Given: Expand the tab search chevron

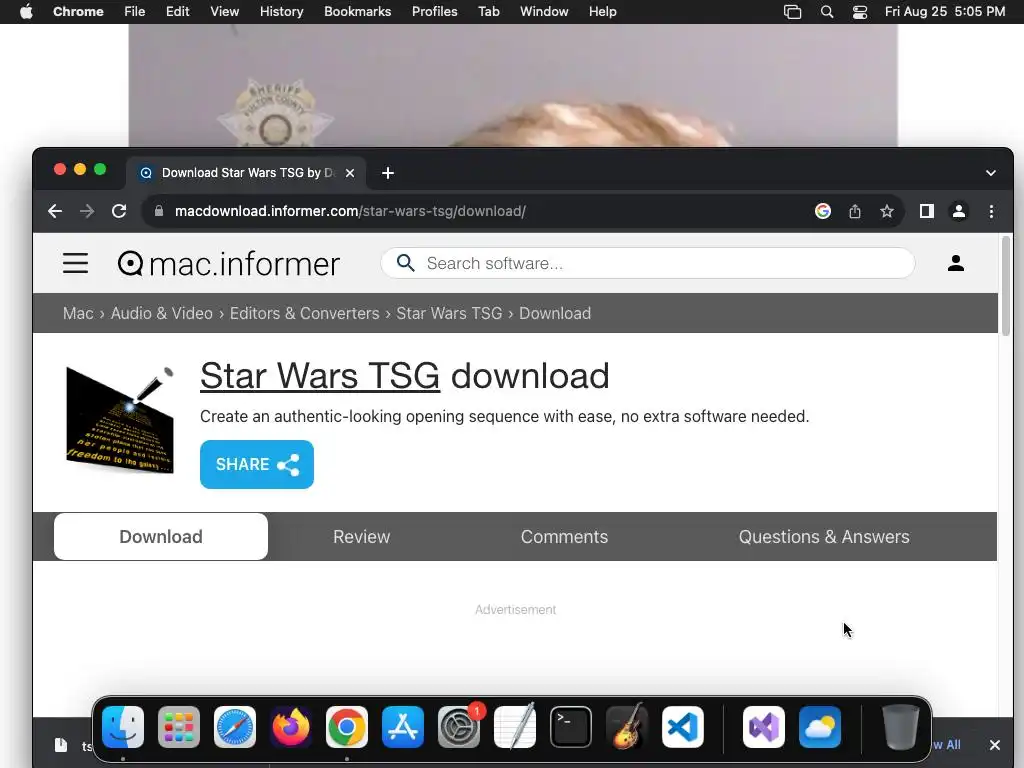Looking at the screenshot, I should coord(991,173).
